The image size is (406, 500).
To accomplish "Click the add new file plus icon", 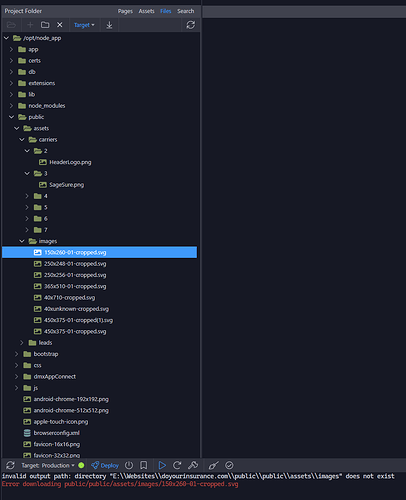I will tap(30, 25).
